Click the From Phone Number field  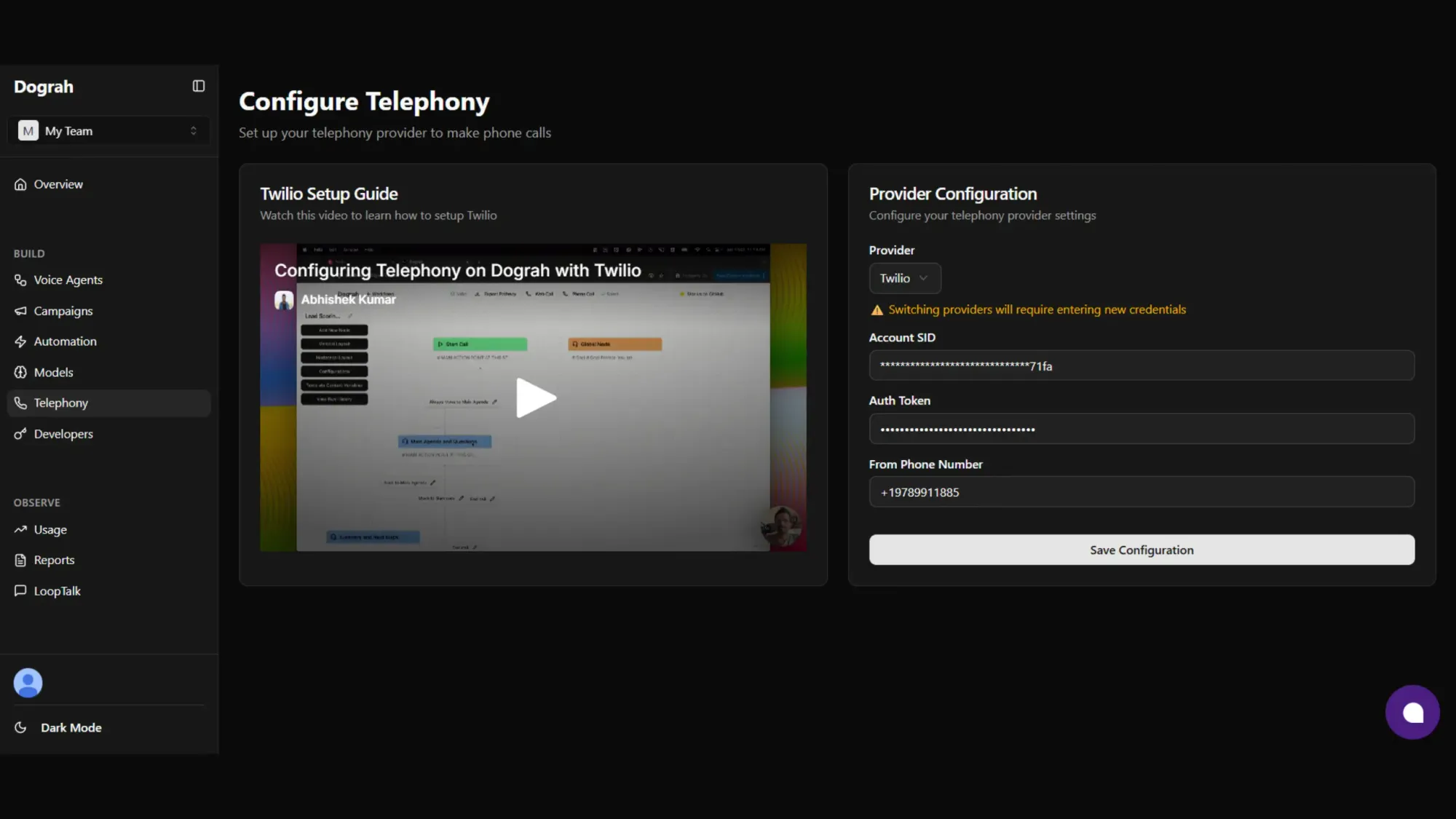(x=1141, y=492)
